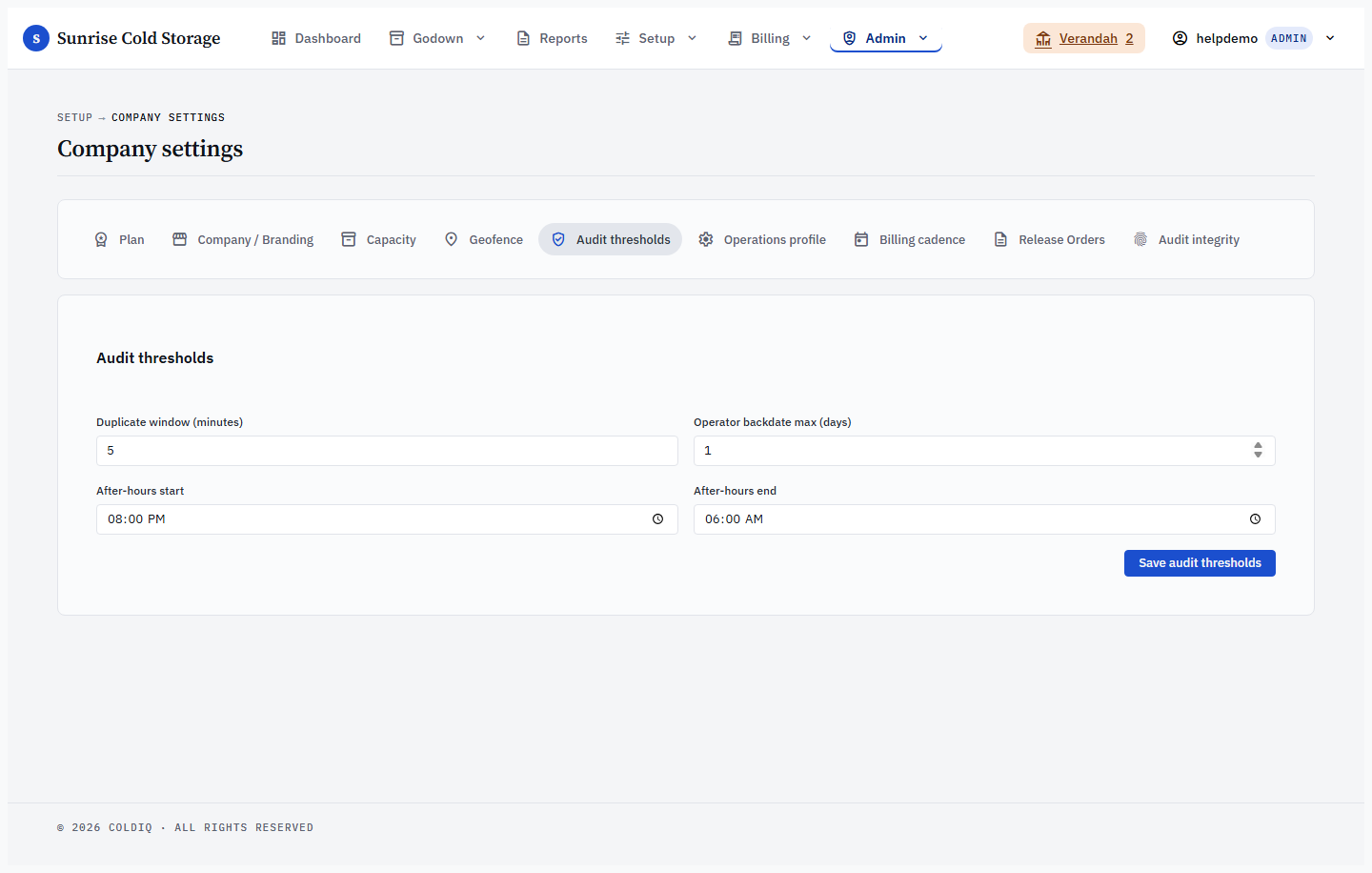Click the Dashboard grid icon
Viewport: 1372px width, 873px height.
278,38
